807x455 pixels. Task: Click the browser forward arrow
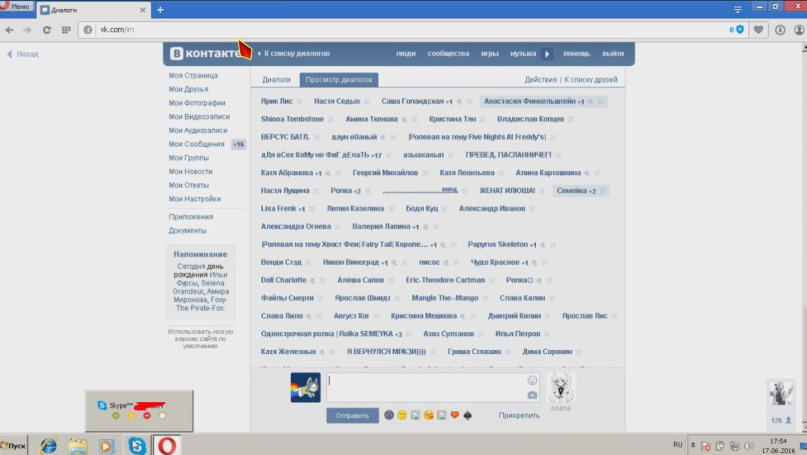click(27, 30)
